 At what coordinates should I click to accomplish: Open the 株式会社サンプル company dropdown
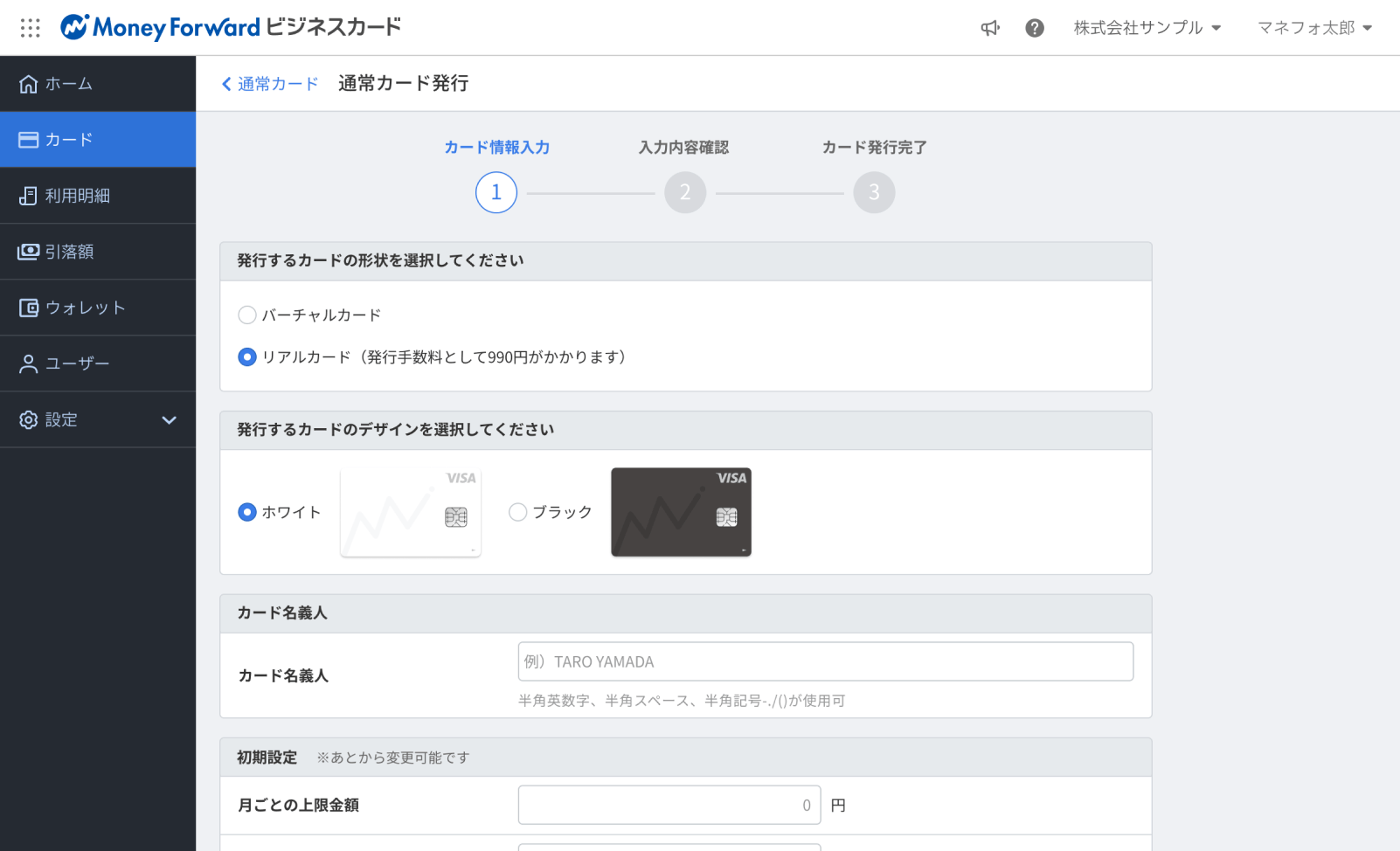pos(1147,28)
